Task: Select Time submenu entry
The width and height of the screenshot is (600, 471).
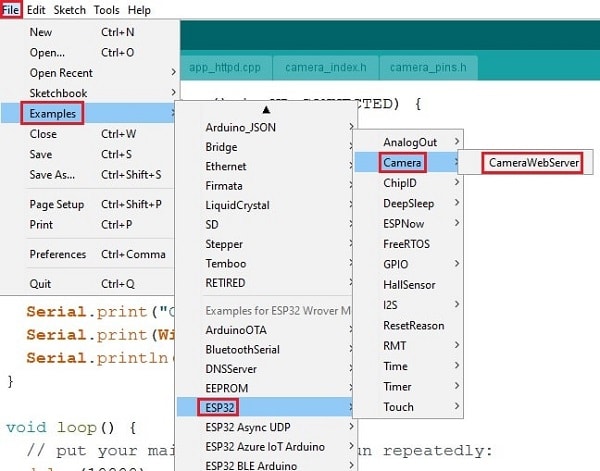Action: pyautogui.click(x=408, y=366)
